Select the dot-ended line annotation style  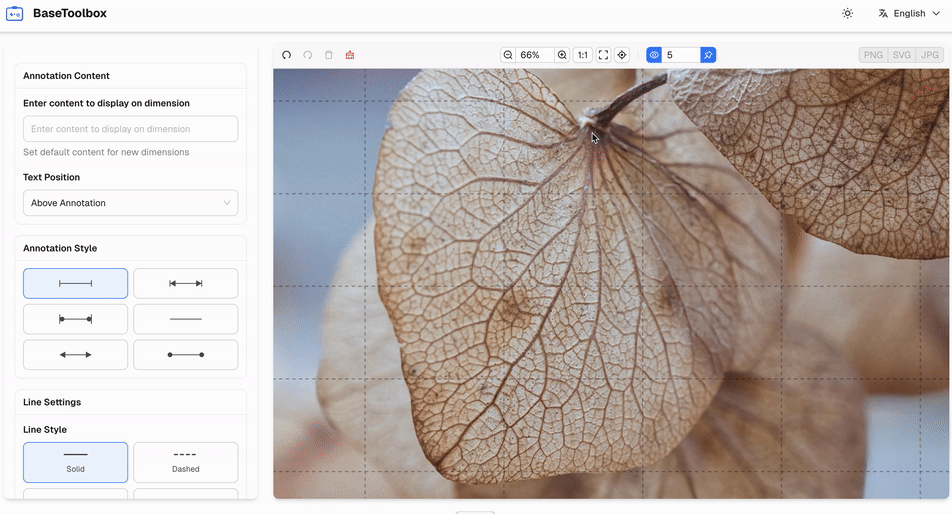pos(186,354)
